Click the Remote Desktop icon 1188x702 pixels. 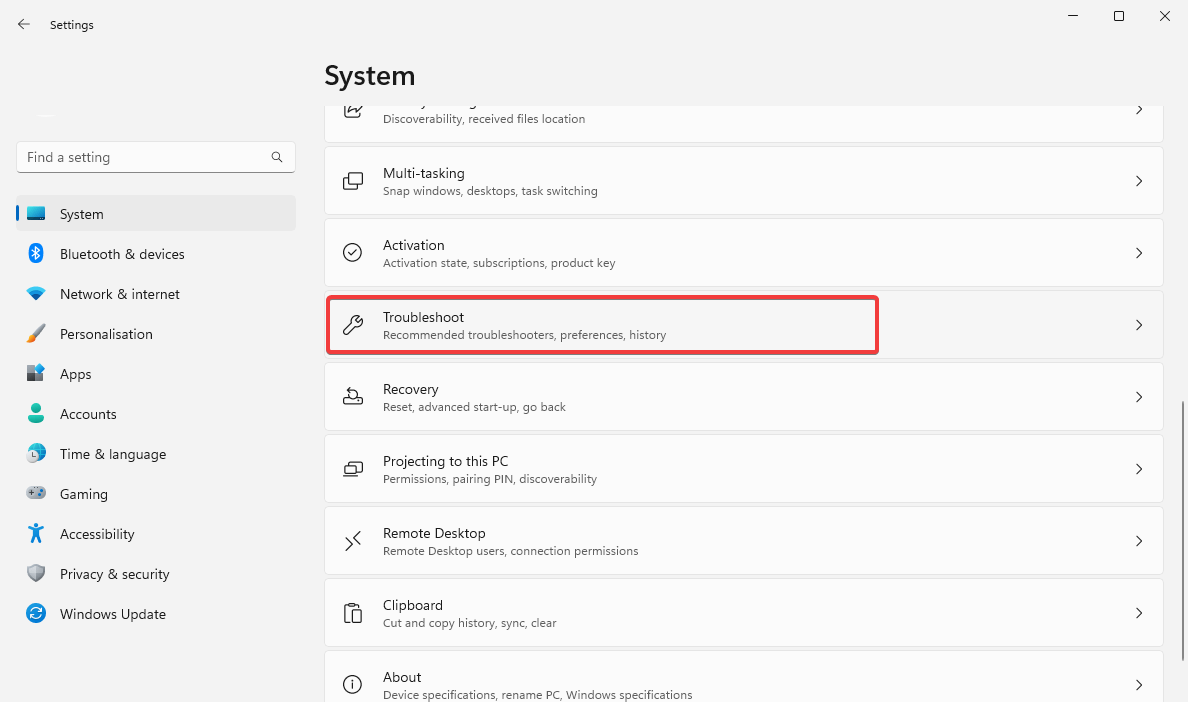(x=352, y=541)
